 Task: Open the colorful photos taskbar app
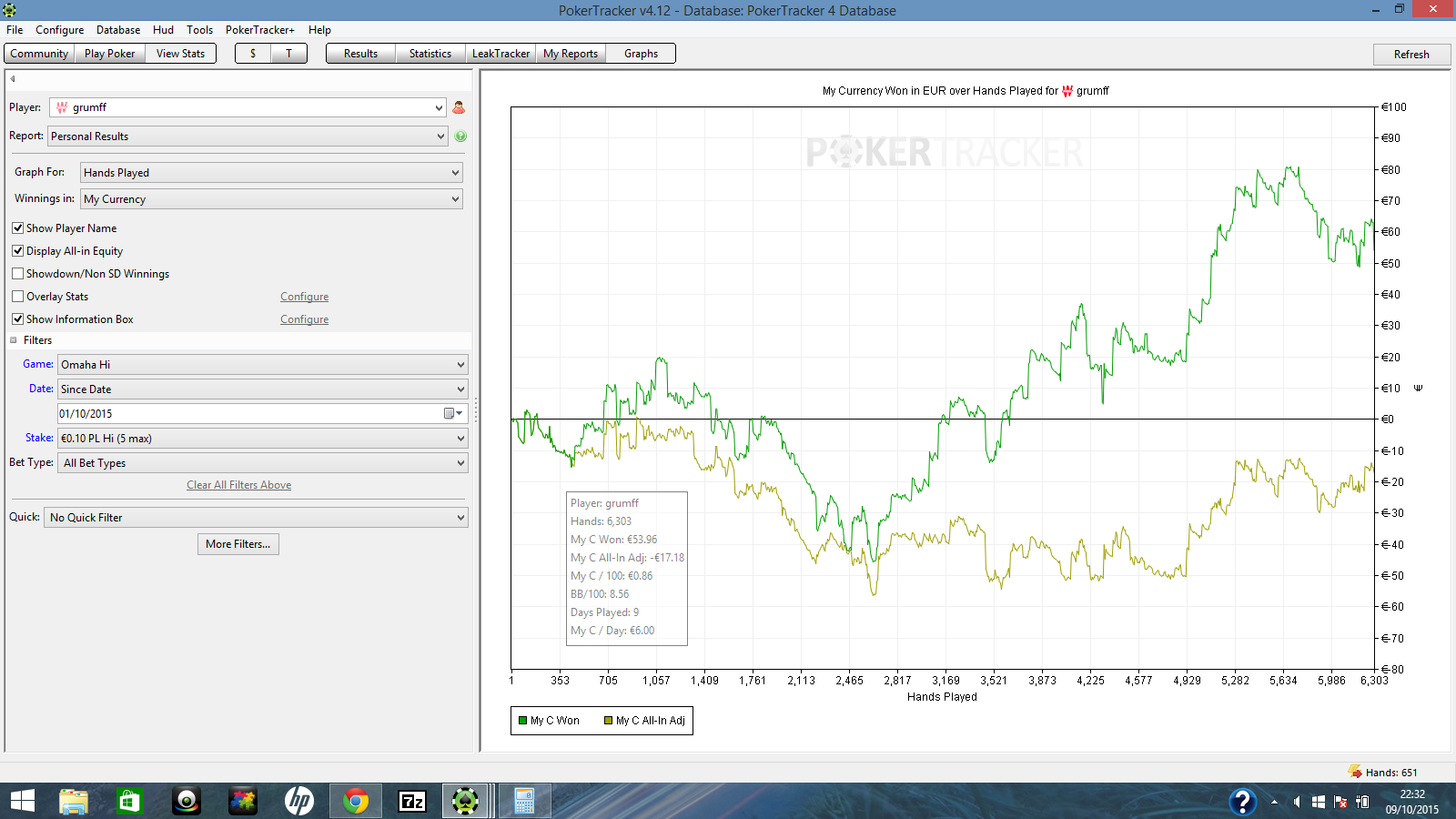click(242, 801)
